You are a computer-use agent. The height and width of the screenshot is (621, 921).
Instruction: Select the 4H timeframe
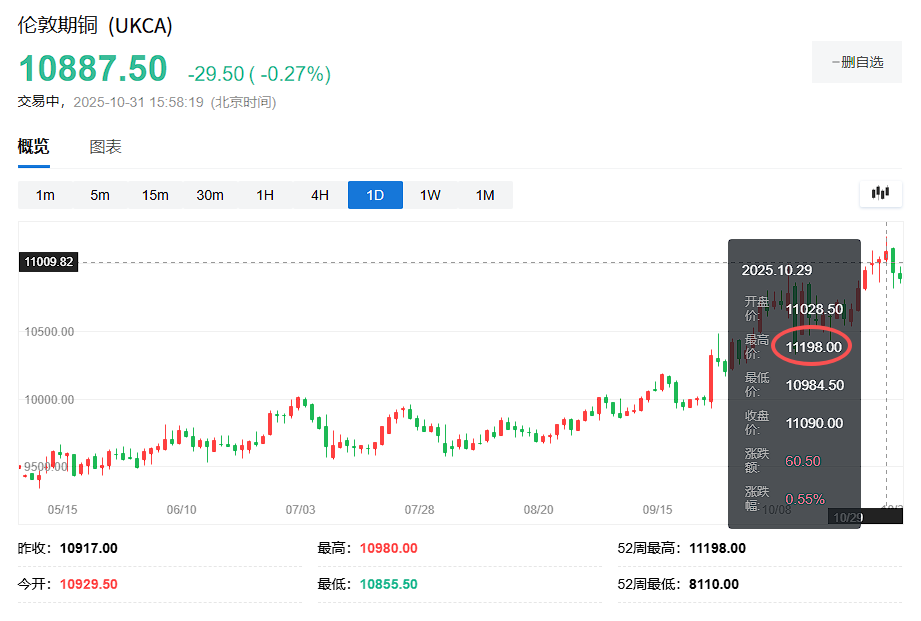click(319, 195)
